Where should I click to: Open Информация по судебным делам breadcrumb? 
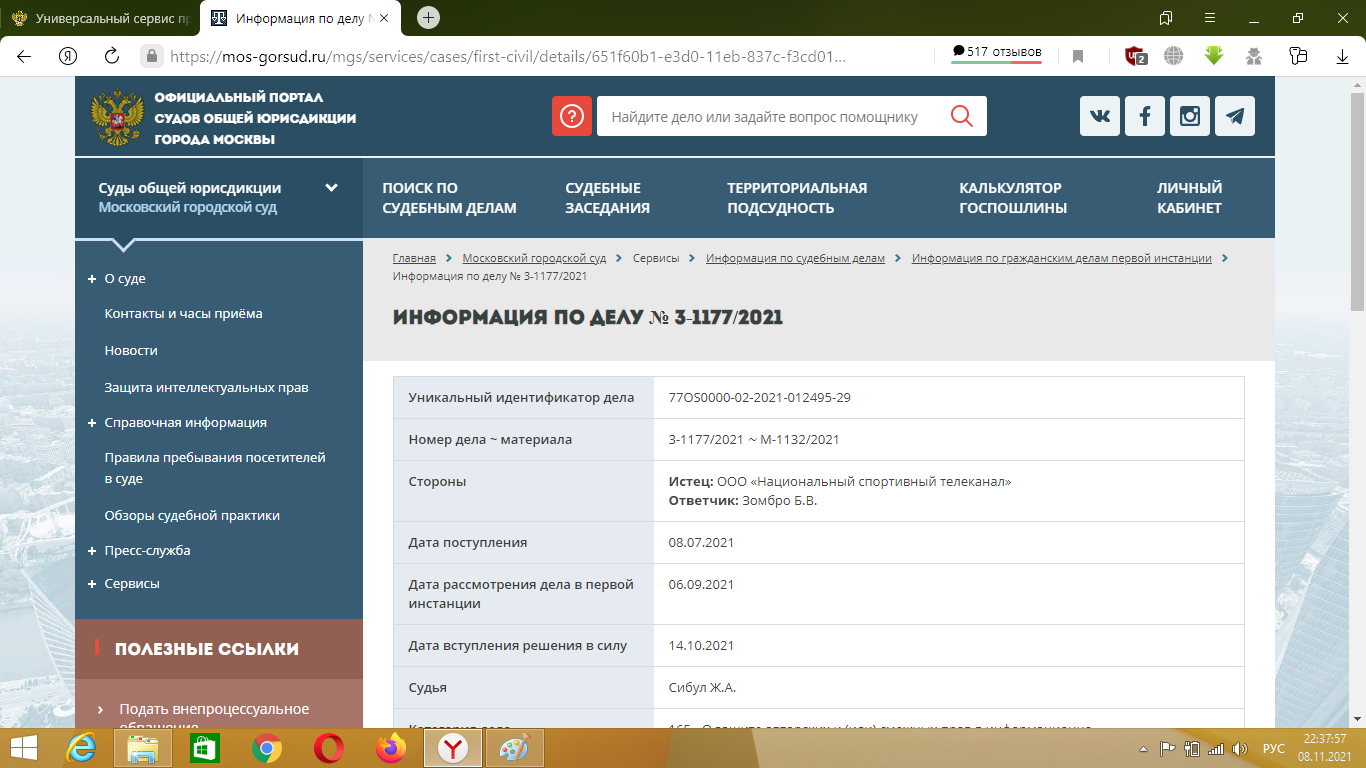795,258
